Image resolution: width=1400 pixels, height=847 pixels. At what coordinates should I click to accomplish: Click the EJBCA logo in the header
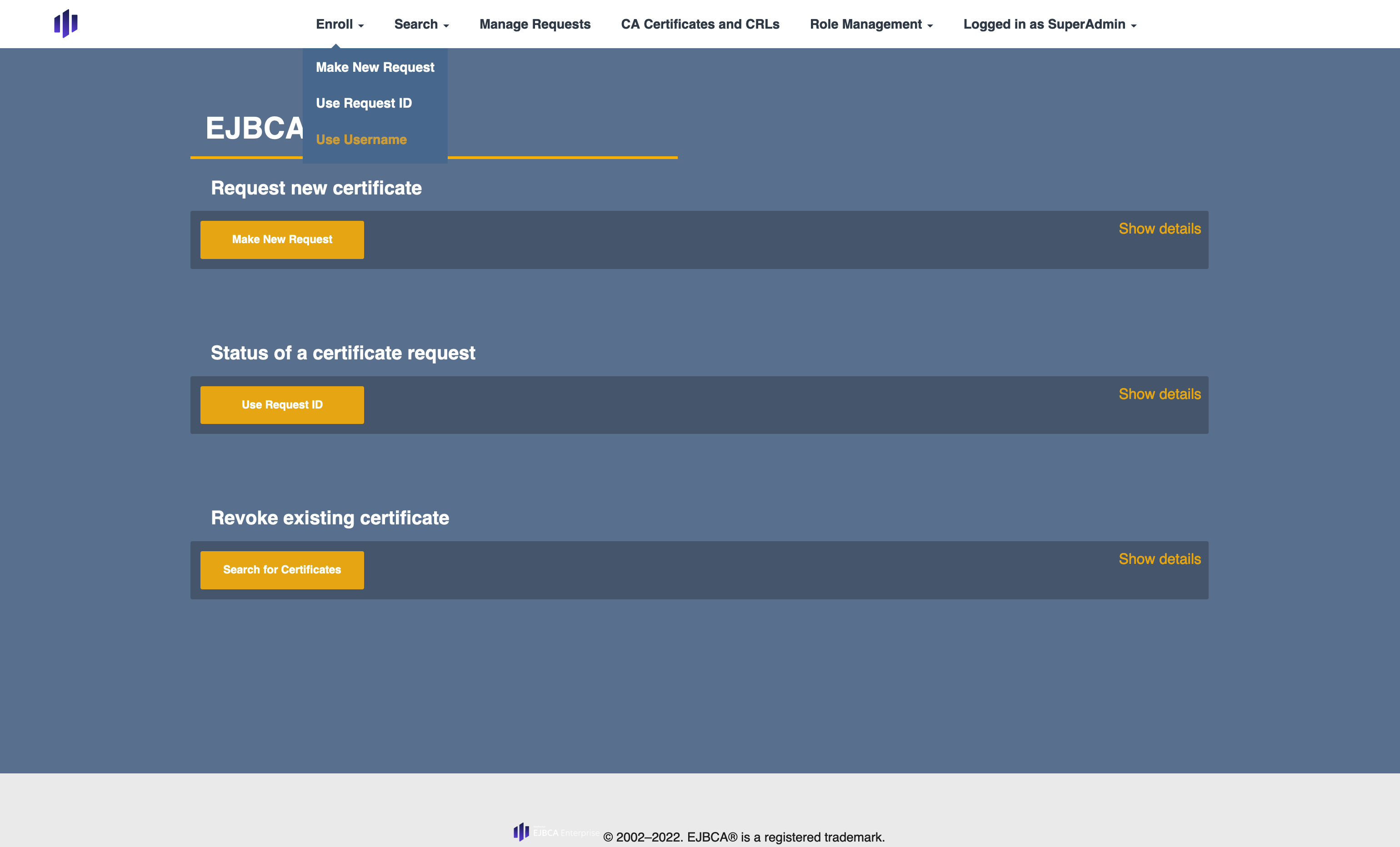point(66,24)
